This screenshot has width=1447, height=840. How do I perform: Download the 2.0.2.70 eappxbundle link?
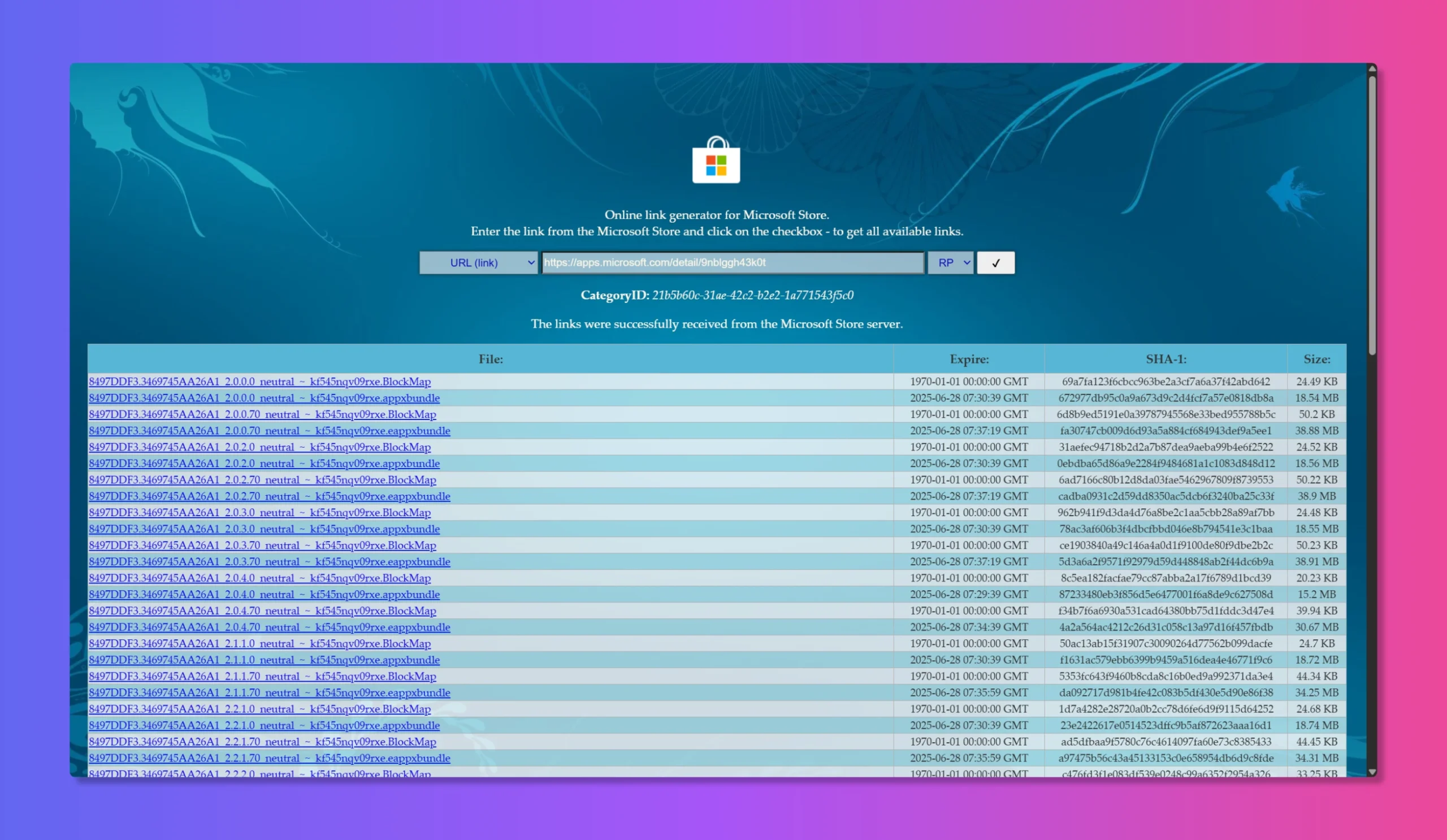269,496
